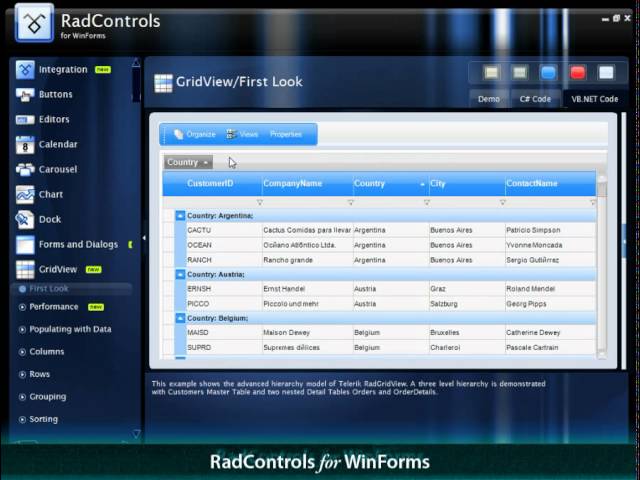Click the GridView/First Look header grid icon
640x480 pixels.
(x=163, y=83)
